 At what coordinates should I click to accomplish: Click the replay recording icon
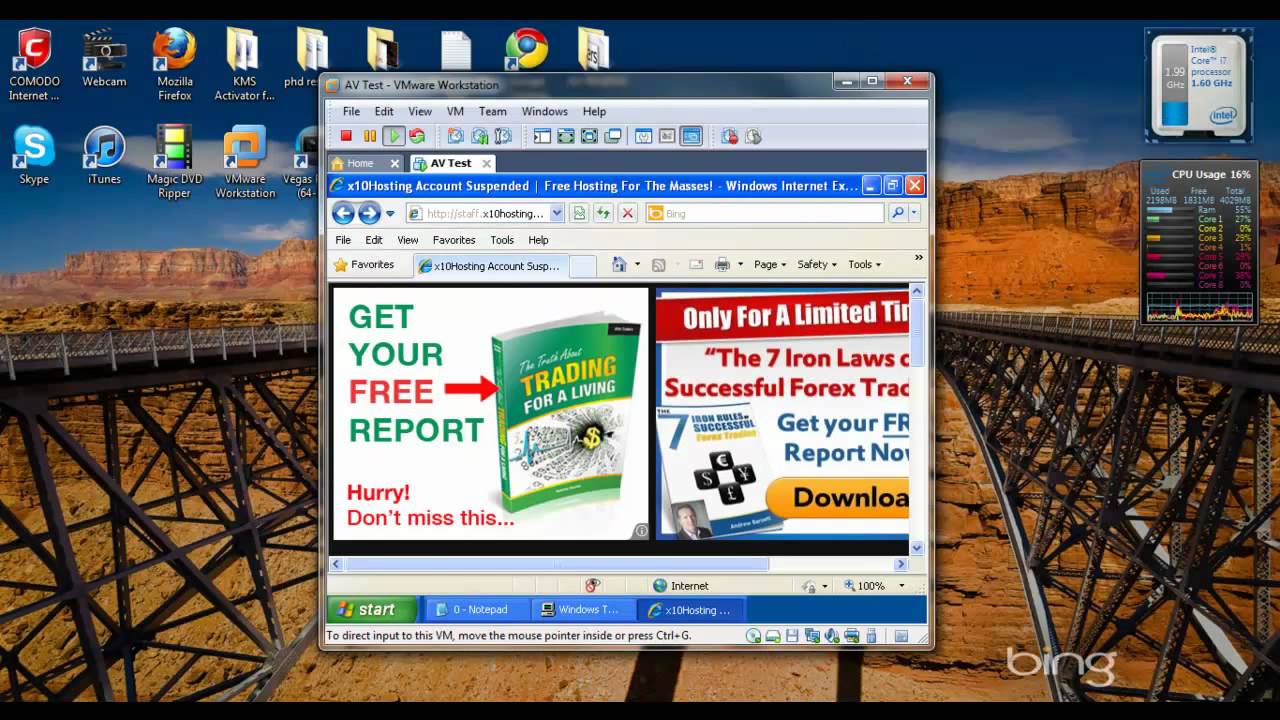pyautogui.click(x=753, y=136)
